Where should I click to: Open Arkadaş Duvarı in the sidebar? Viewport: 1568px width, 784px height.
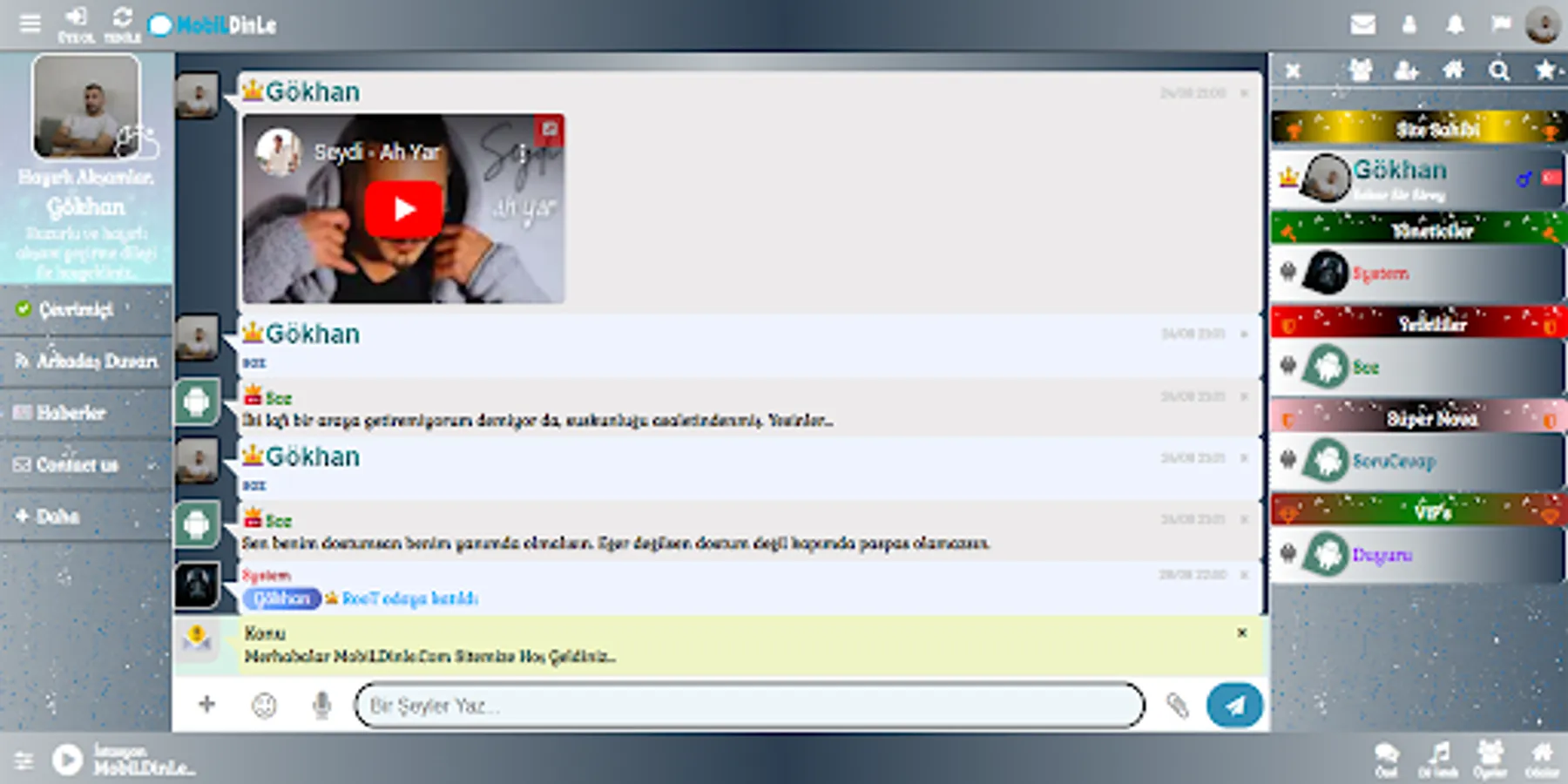click(85, 361)
